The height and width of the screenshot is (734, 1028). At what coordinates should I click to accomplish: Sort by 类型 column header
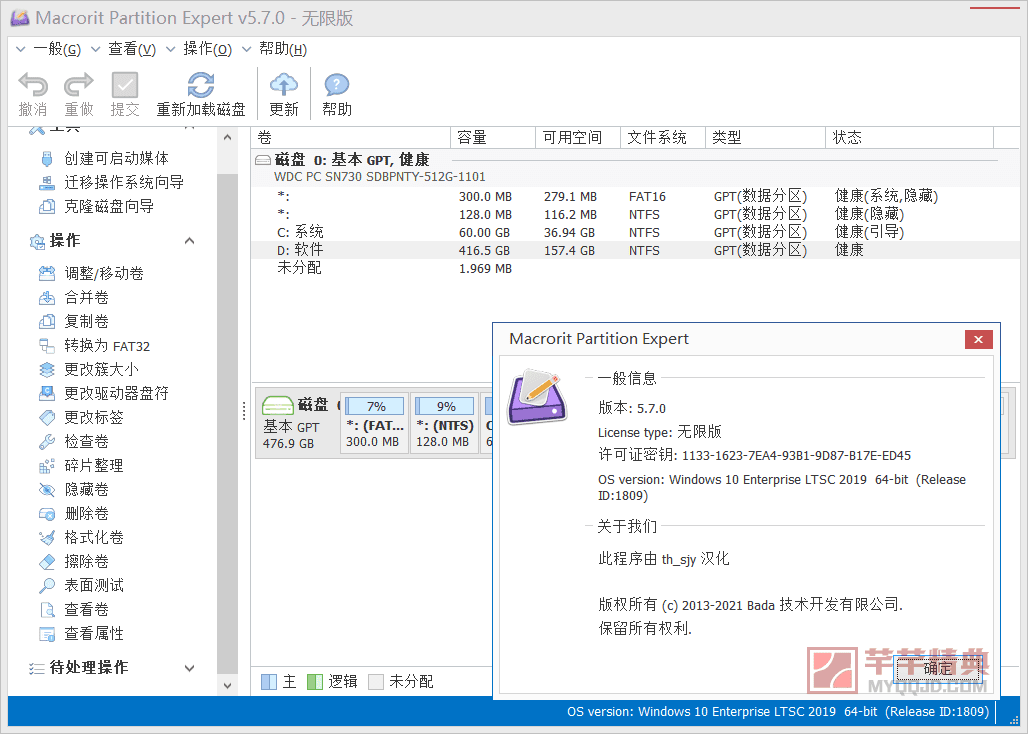tap(765, 138)
